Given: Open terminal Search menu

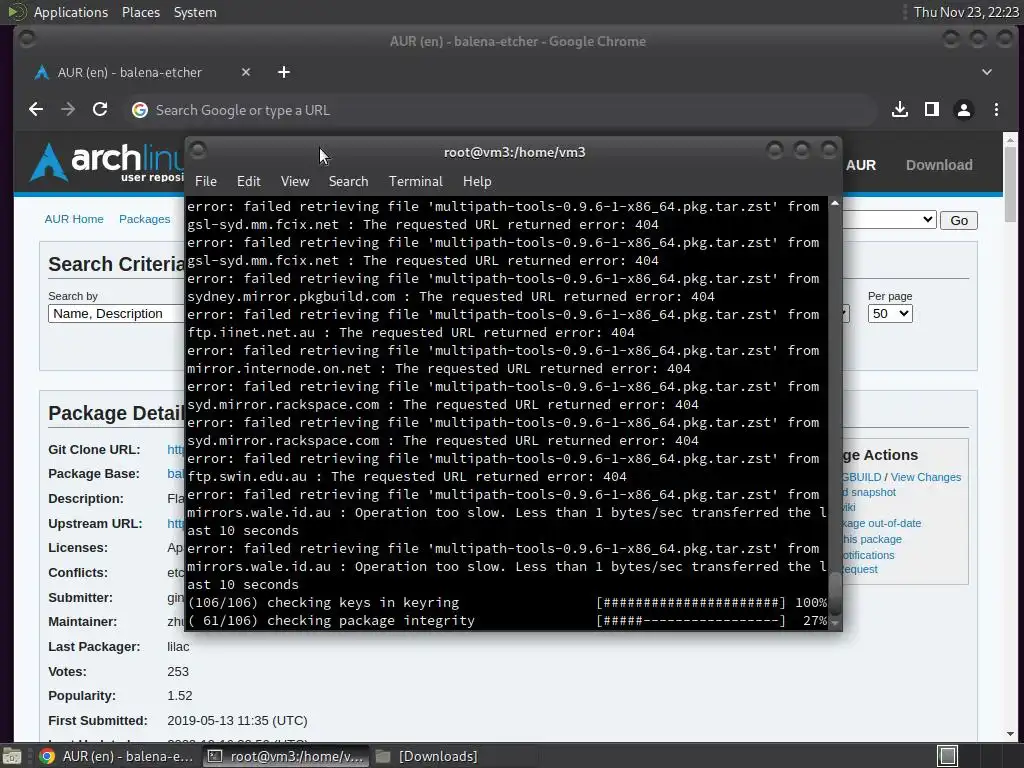Looking at the screenshot, I should click(x=348, y=182).
